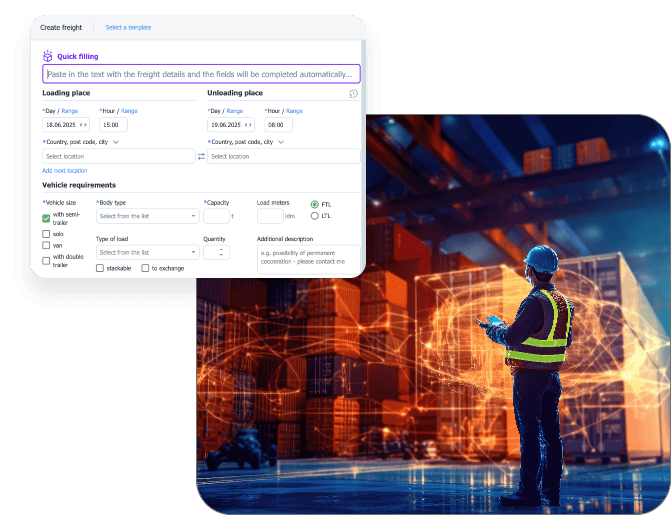Click Add next location link
671x515 pixels.
coord(64,171)
